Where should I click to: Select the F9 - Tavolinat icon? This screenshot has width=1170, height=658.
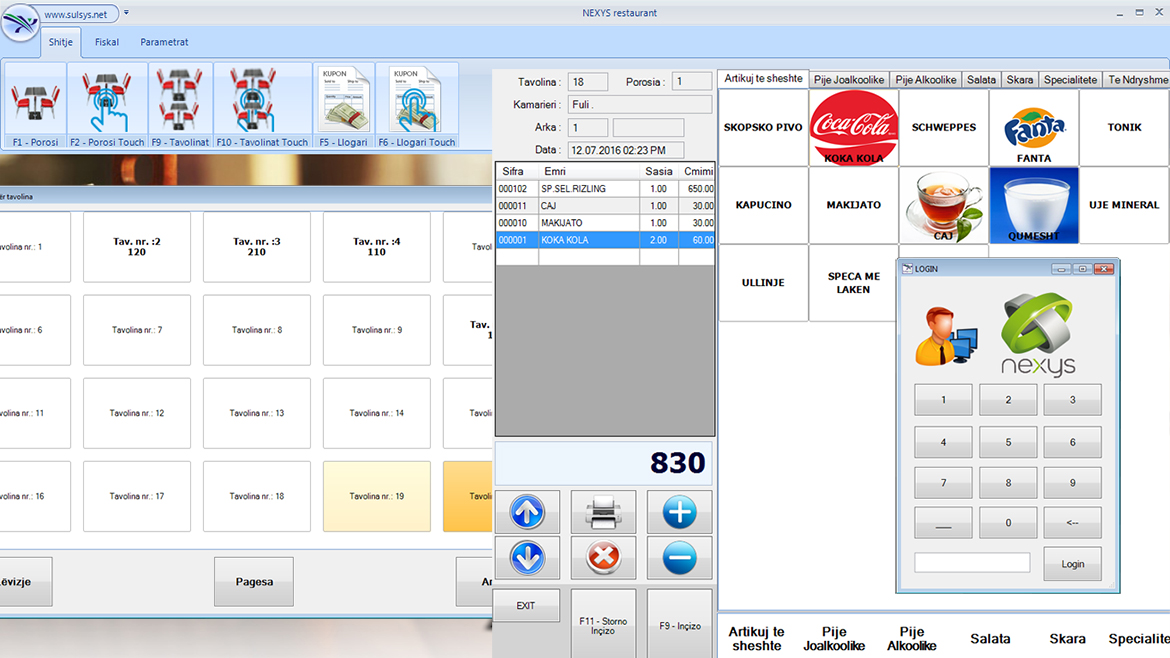[x=181, y=104]
